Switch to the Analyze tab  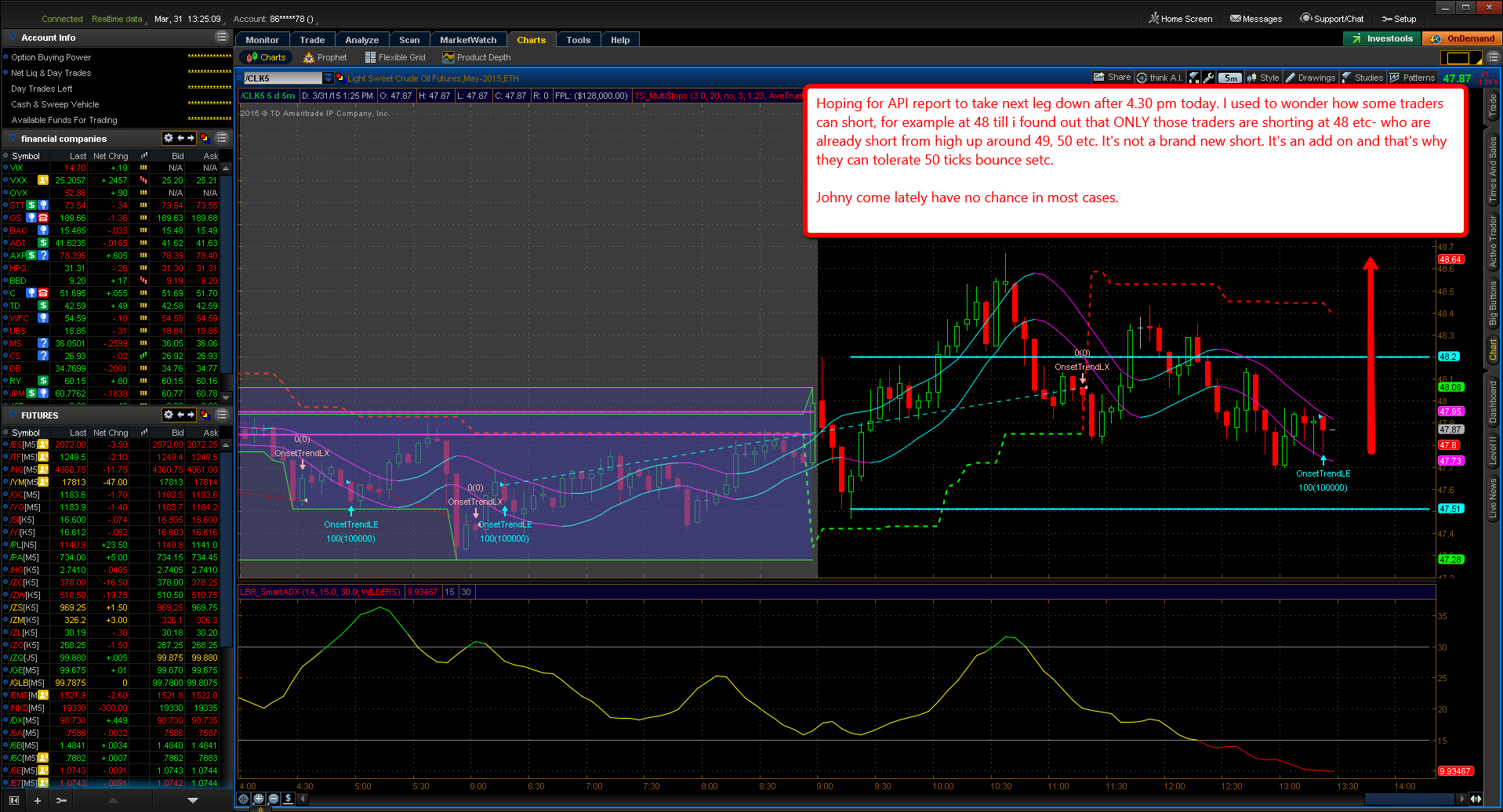(x=362, y=40)
